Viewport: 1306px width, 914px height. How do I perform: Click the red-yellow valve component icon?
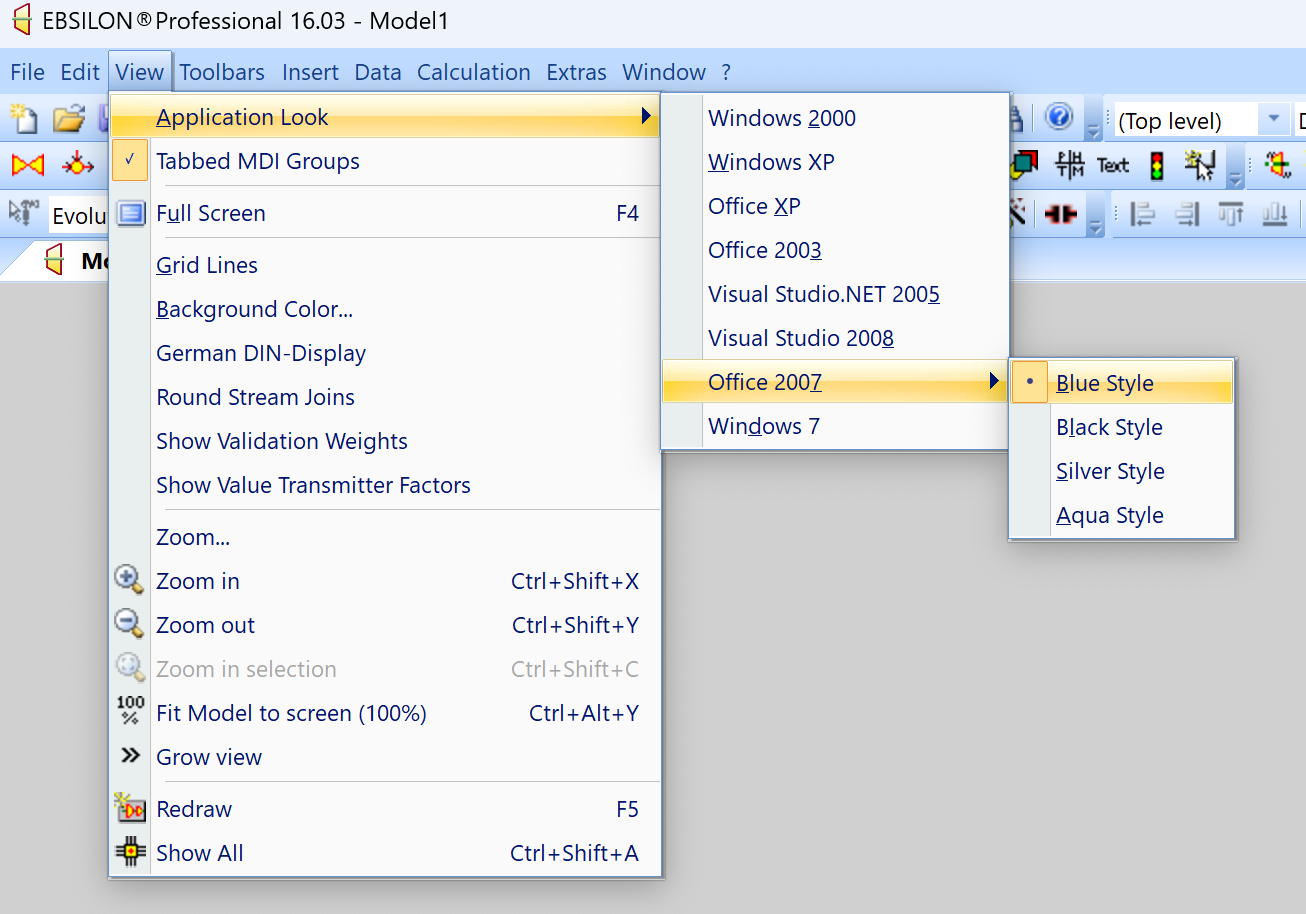click(28, 165)
